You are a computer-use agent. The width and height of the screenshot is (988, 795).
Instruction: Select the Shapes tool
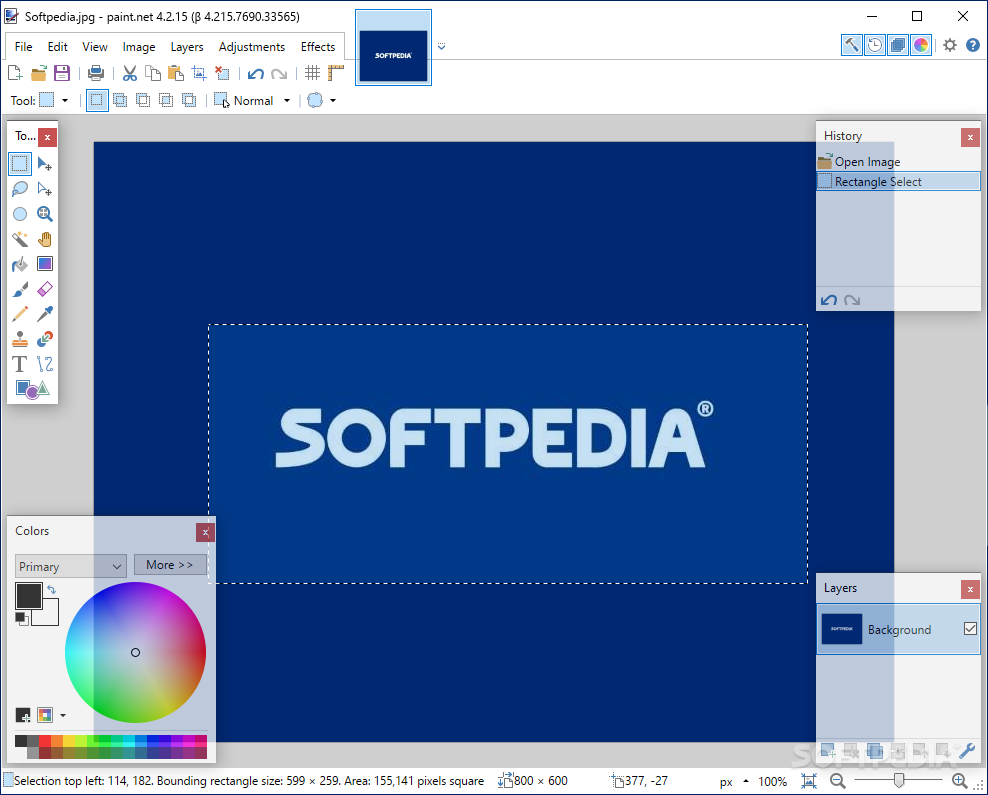pyautogui.click(x=32, y=389)
